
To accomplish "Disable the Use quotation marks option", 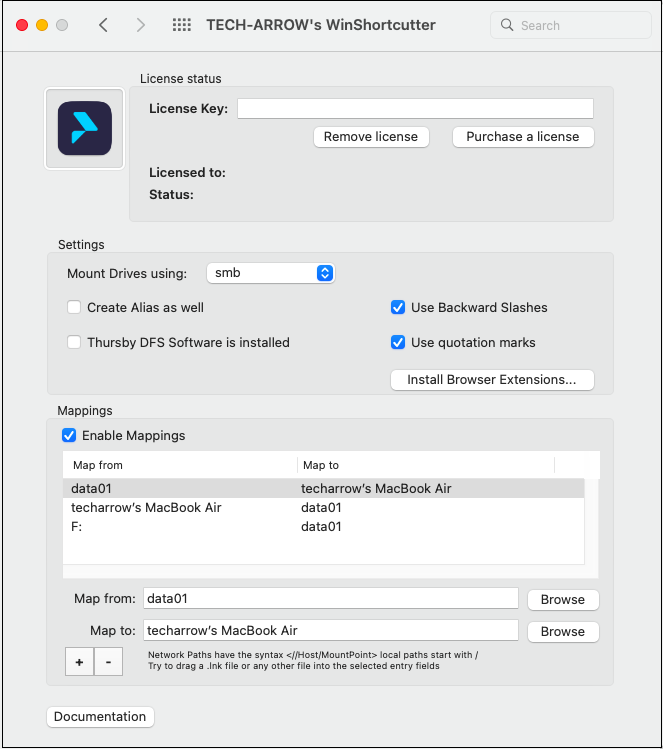I will [398, 342].
